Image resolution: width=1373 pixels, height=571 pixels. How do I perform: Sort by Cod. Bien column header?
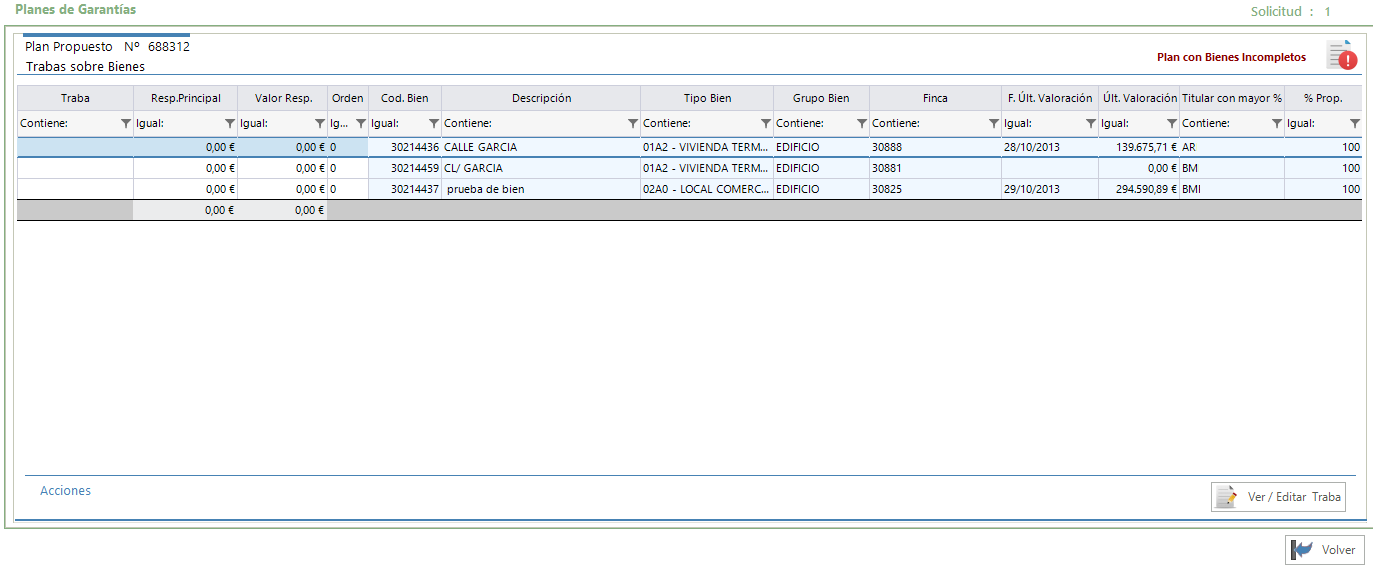coord(405,98)
